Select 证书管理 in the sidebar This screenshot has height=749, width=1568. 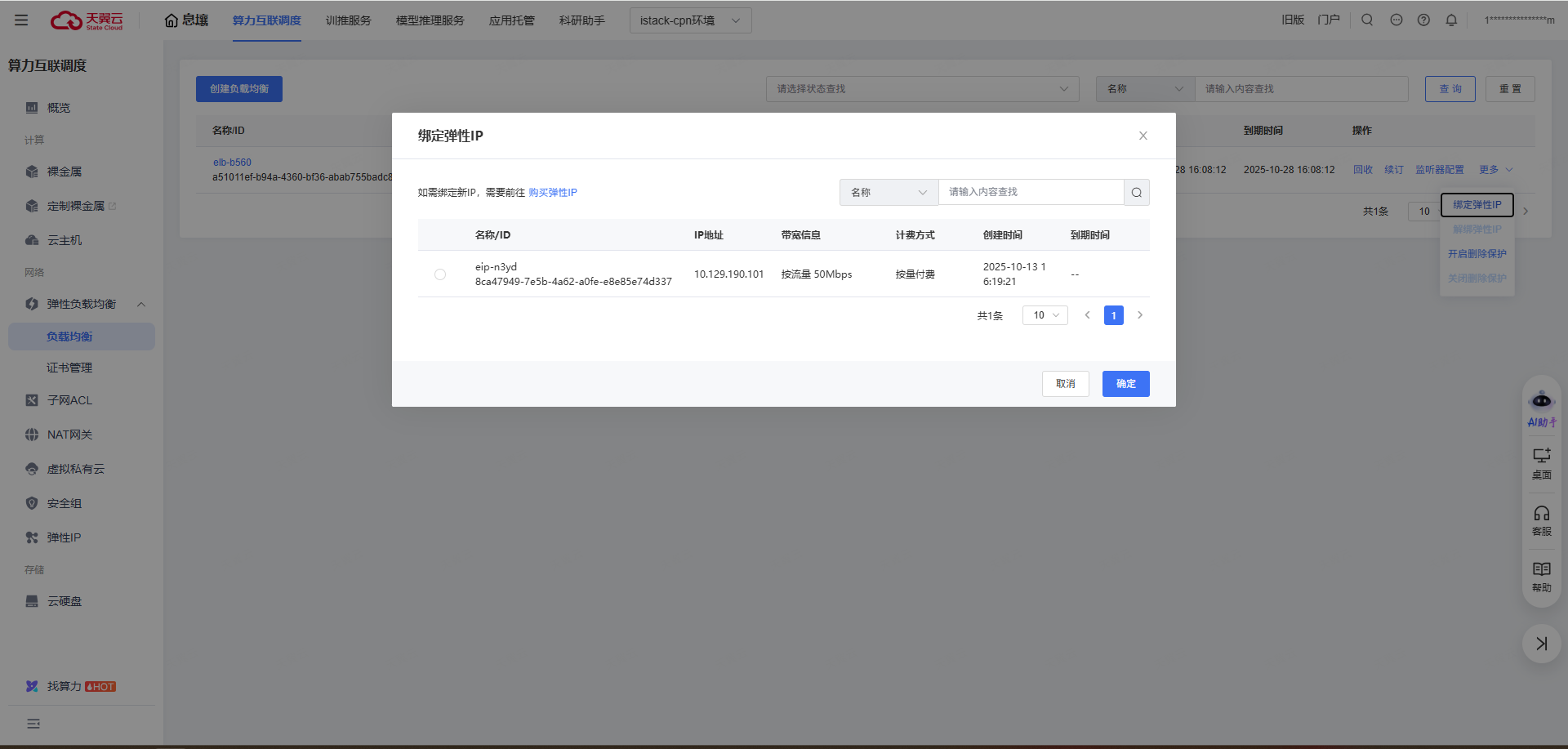click(69, 368)
